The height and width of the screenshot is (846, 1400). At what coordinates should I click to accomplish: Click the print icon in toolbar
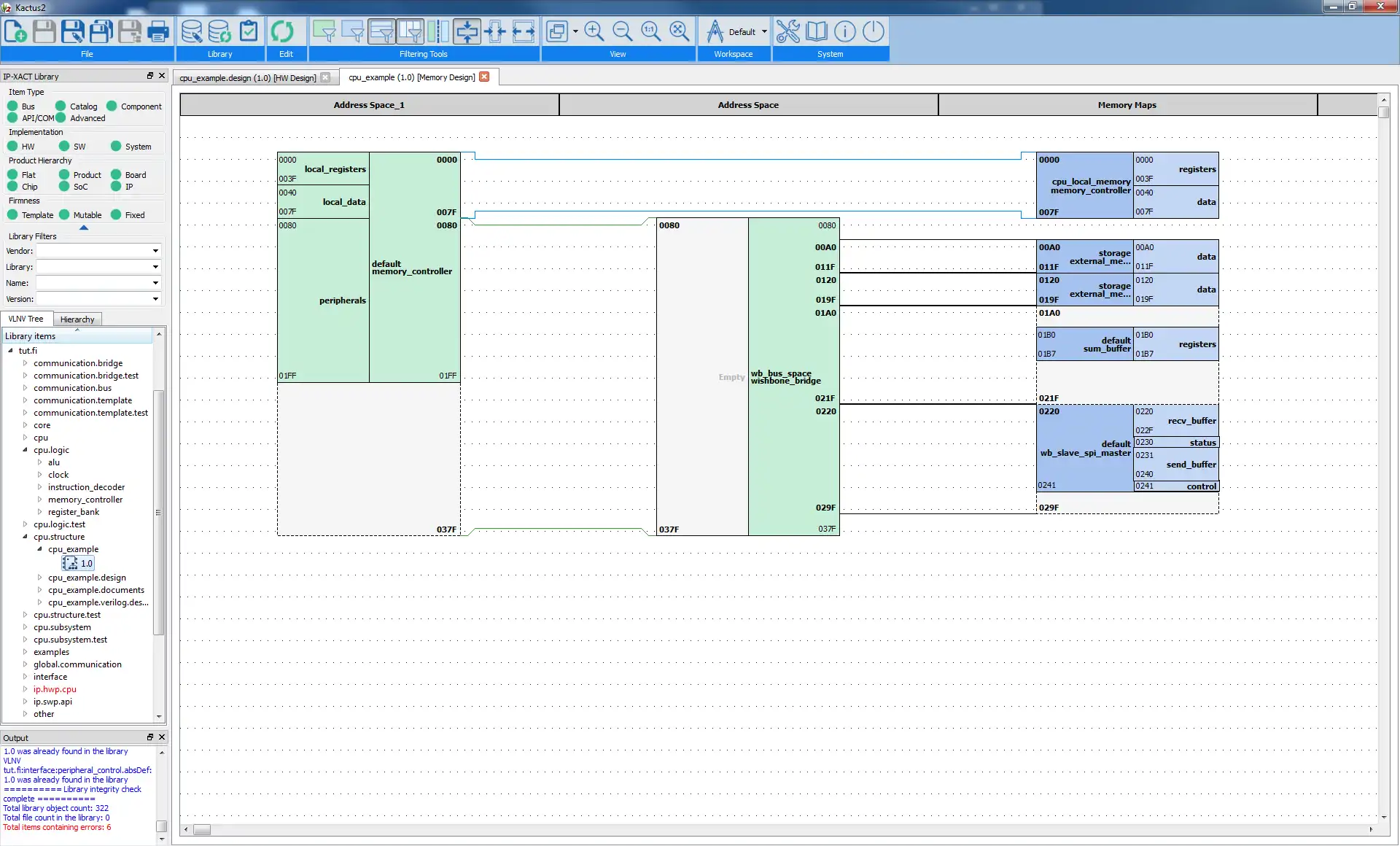point(157,31)
